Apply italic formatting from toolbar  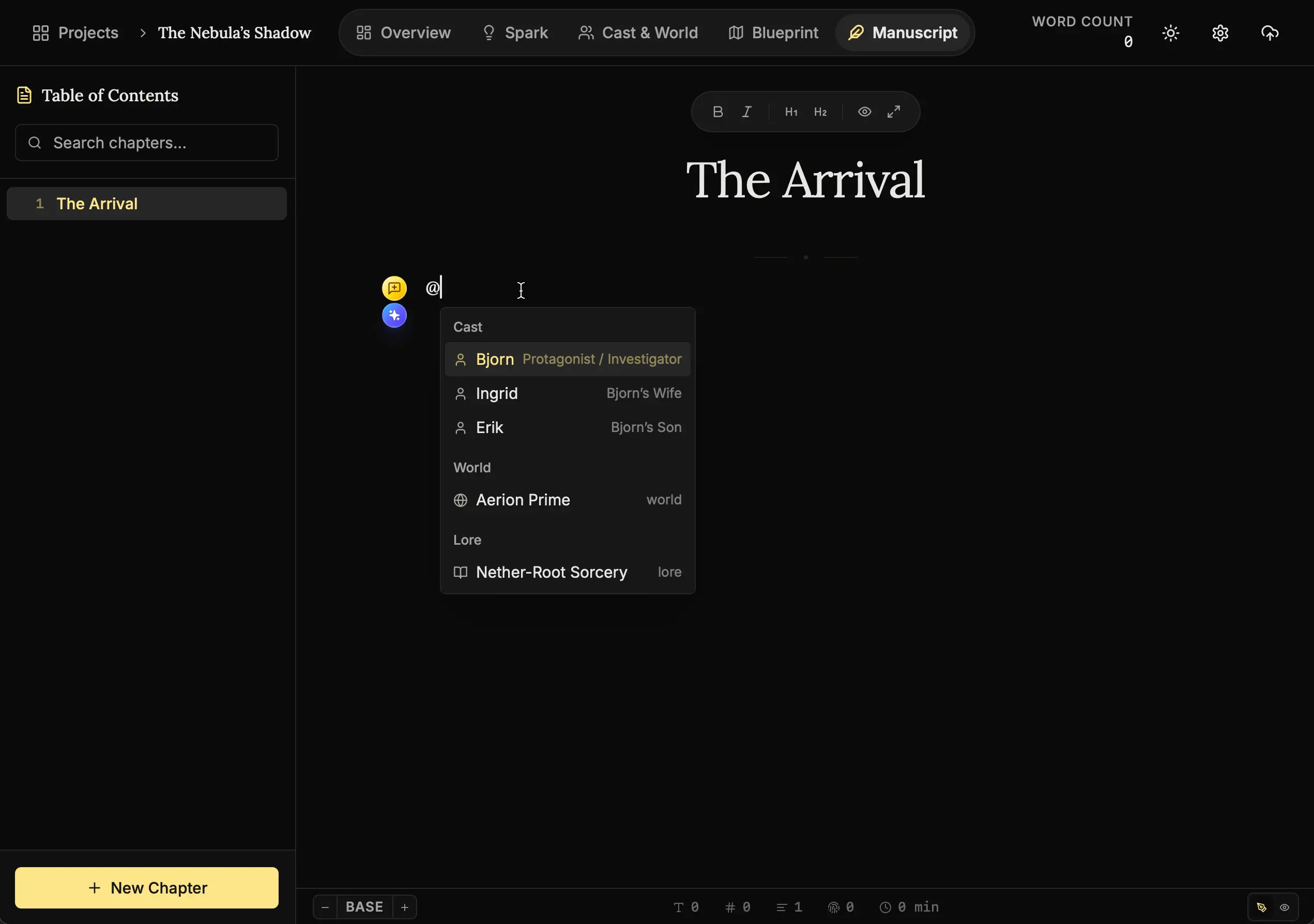tap(747, 112)
